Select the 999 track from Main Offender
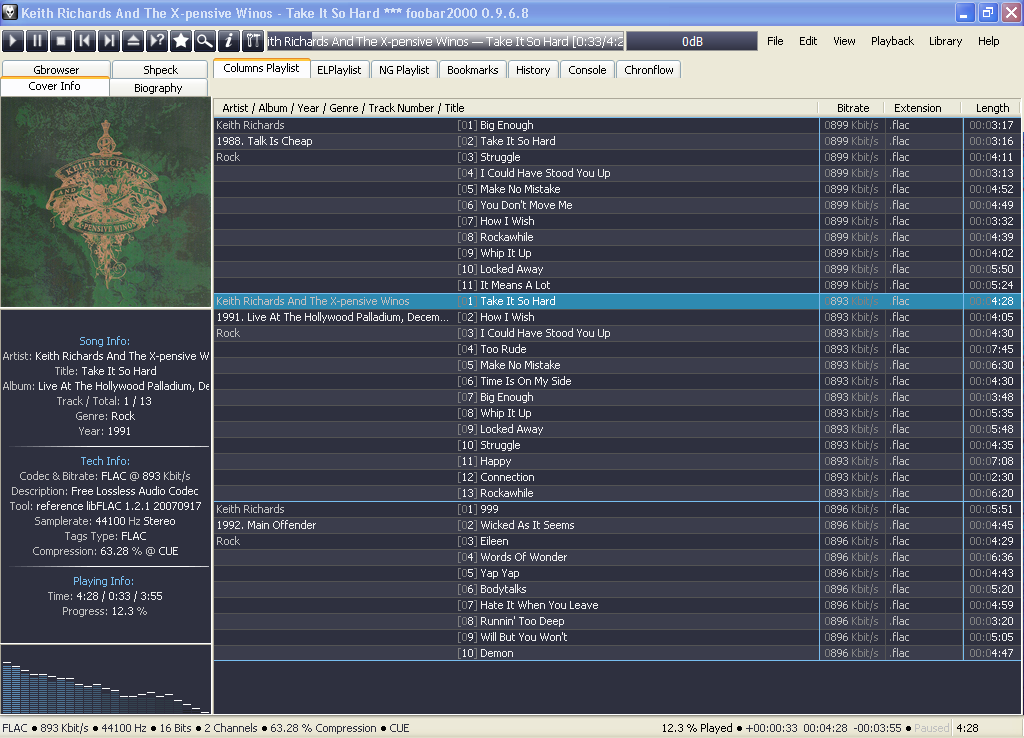The width and height of the screenshot is (1024, 738). (x=618, y=509)
